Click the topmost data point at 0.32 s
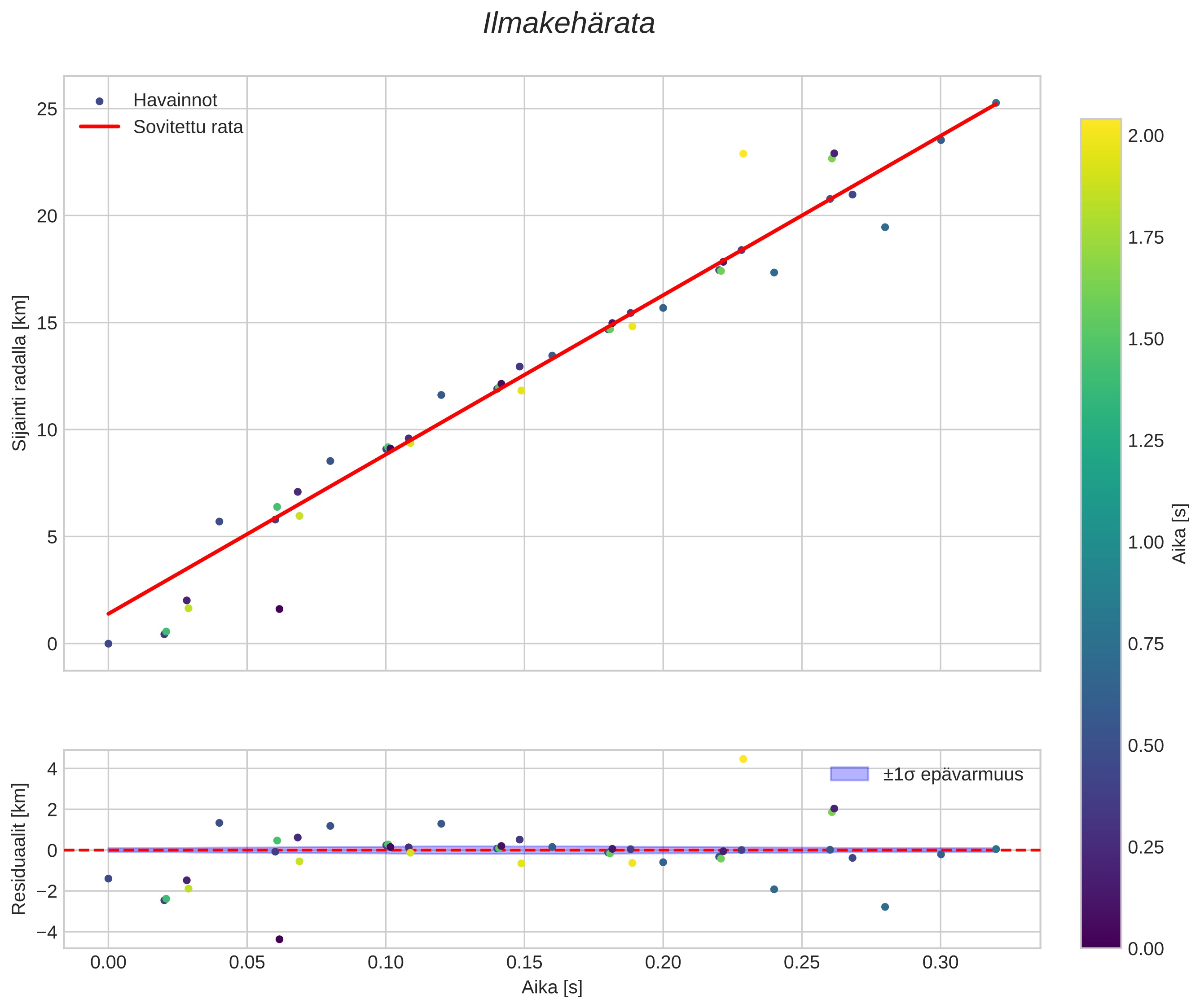1200x1008 pixels. point(996,103)
